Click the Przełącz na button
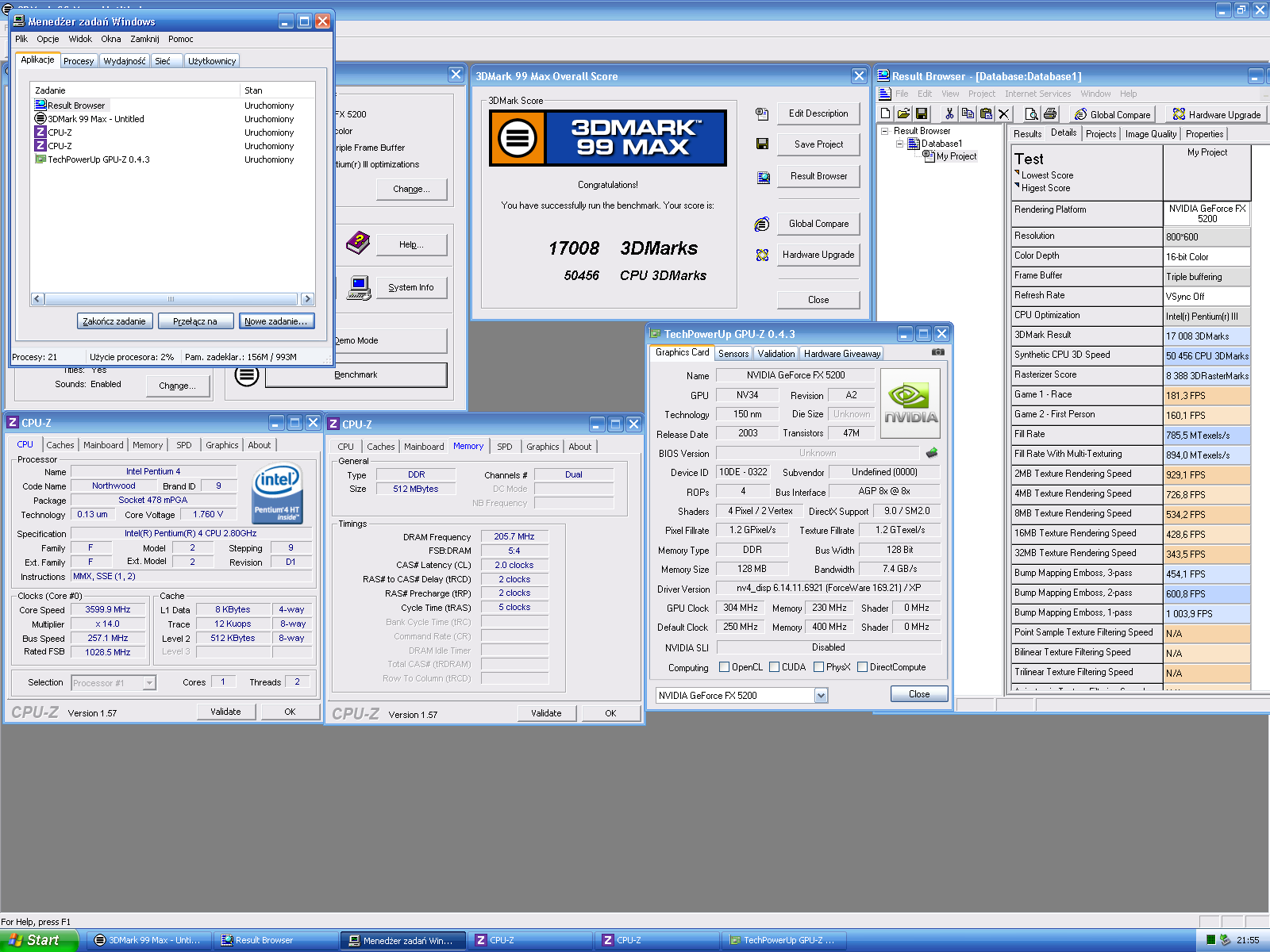 195,321
